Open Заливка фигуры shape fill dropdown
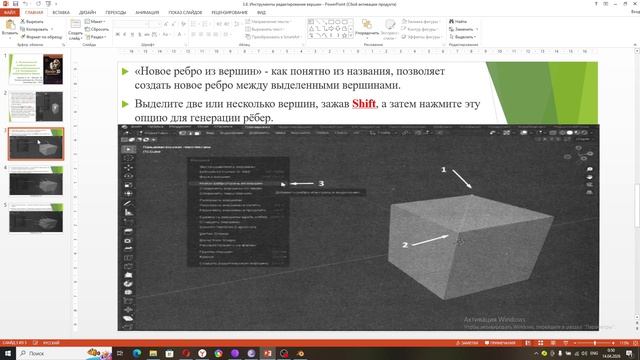 click(421, 21)
